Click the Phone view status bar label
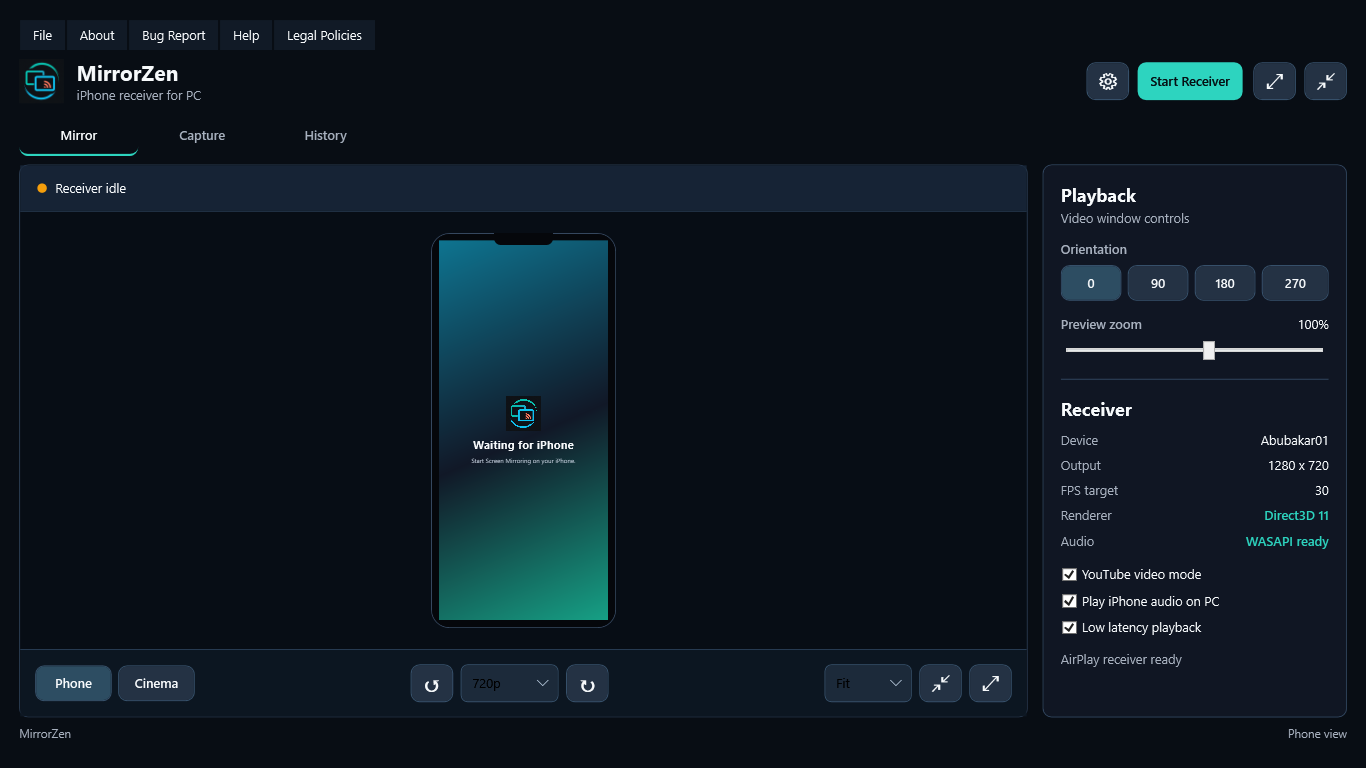The image size is (1366, 768). tap(1317, 734)
